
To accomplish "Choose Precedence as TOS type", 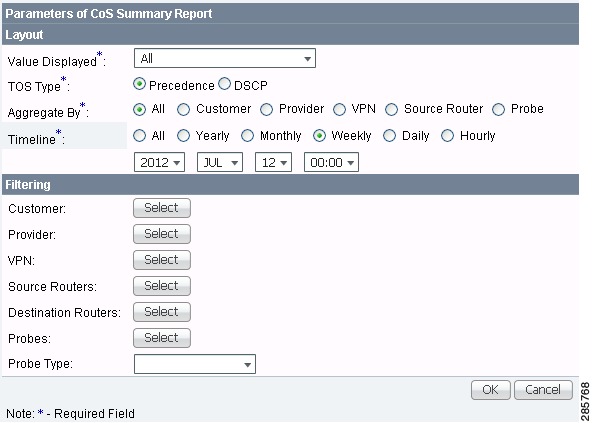I will click(x=139, y=84).
